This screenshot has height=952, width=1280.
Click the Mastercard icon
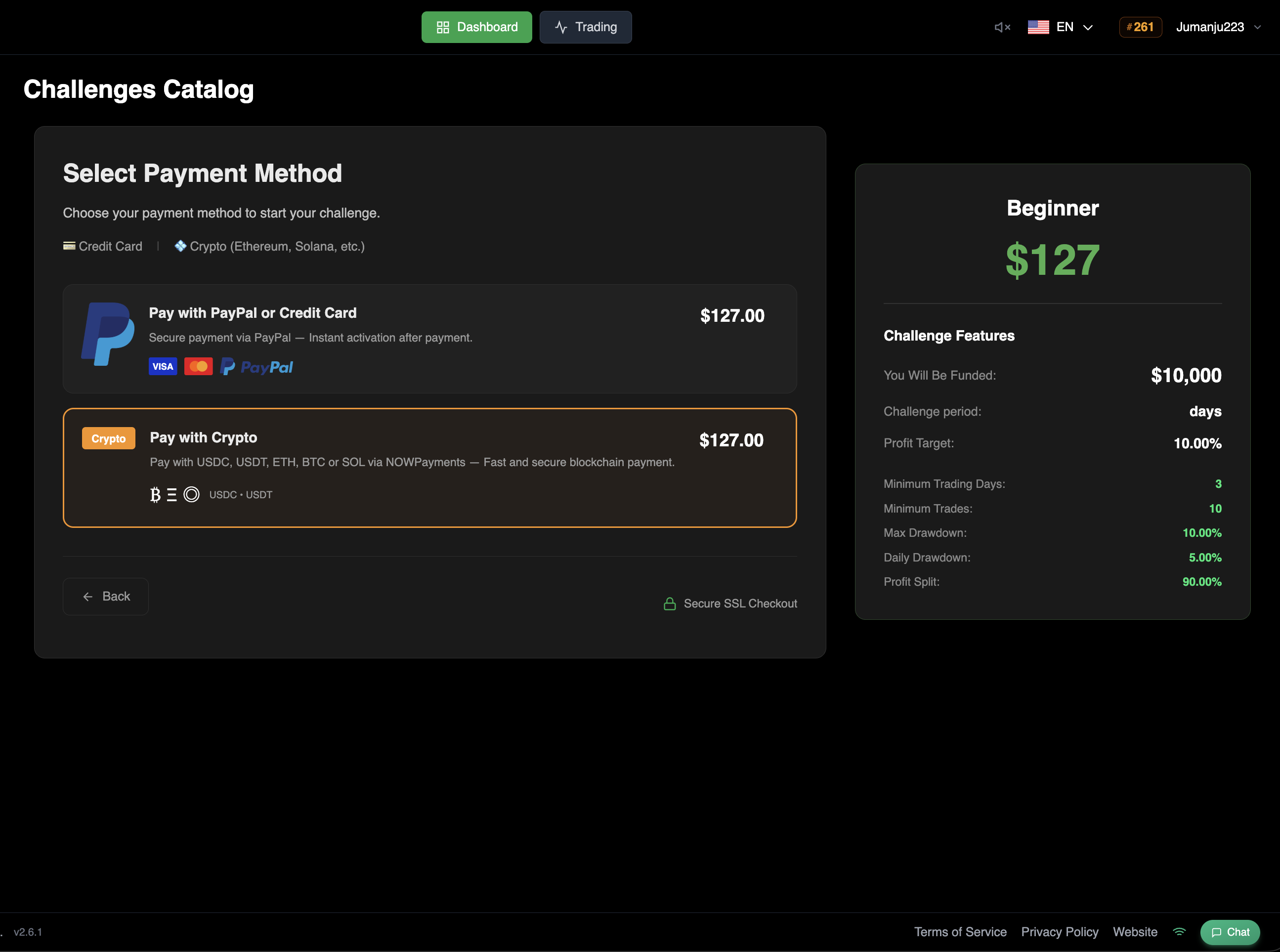point(199,366)
